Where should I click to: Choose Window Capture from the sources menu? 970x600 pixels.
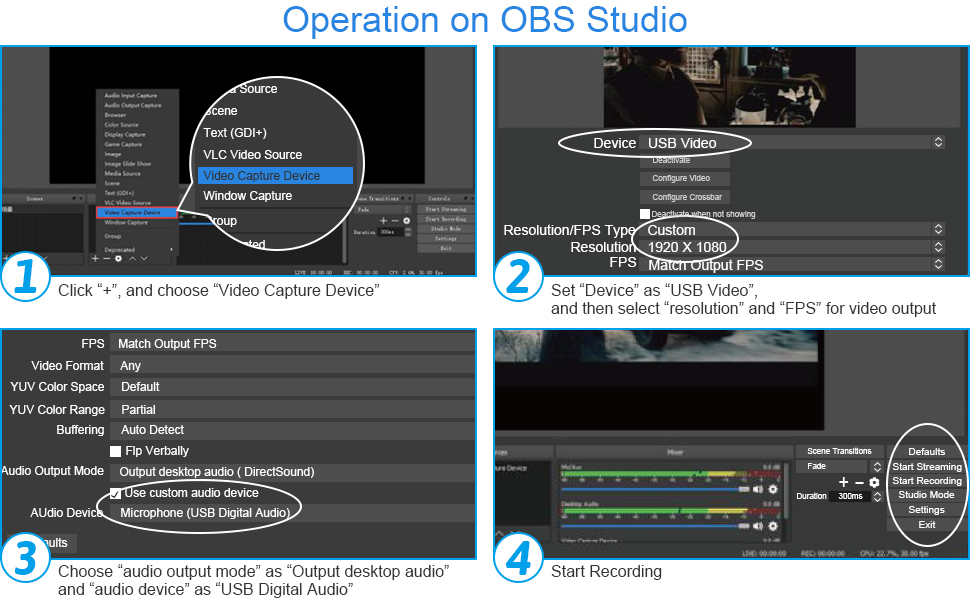[250, 196]
